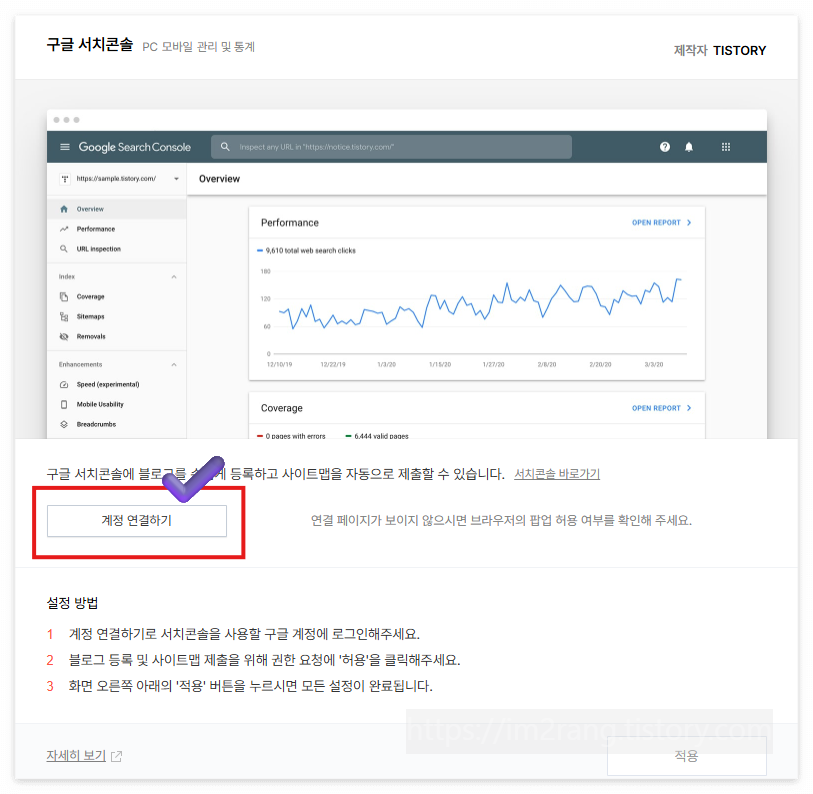Screen dimensions: 813x794
Task: Click the Breadcrumbs layers icon
Action: tap(64, 424)
